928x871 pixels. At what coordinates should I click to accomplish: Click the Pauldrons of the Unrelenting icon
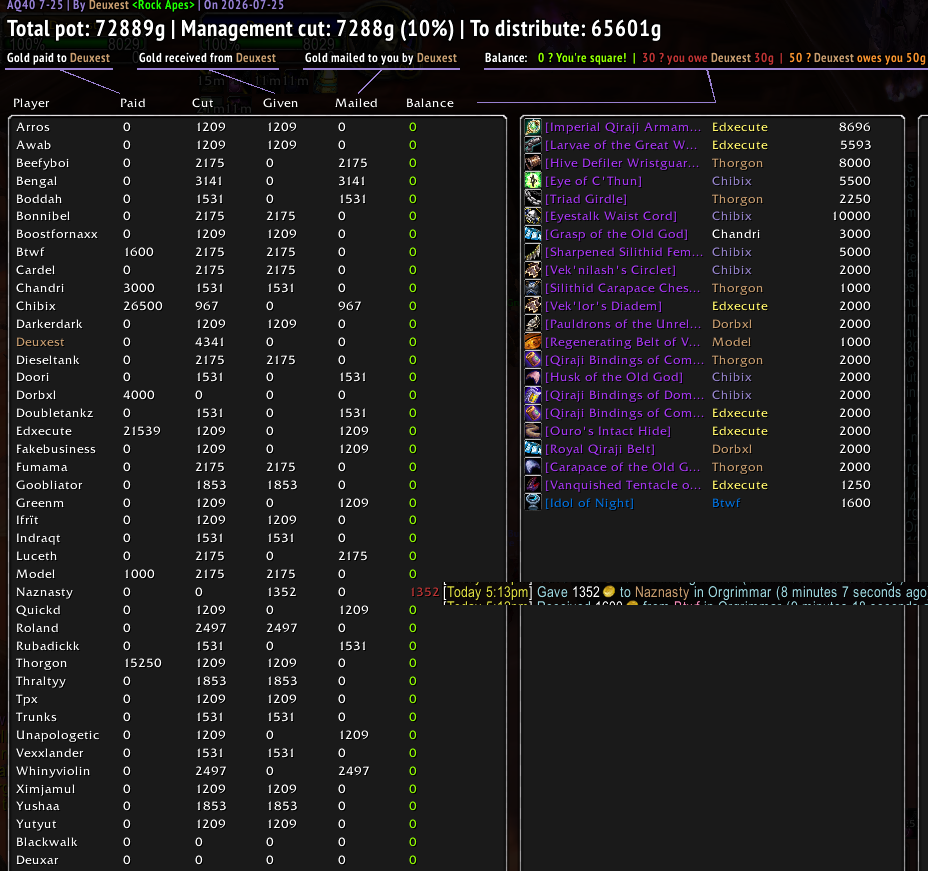pyautogui.click(x=533, y=324)
